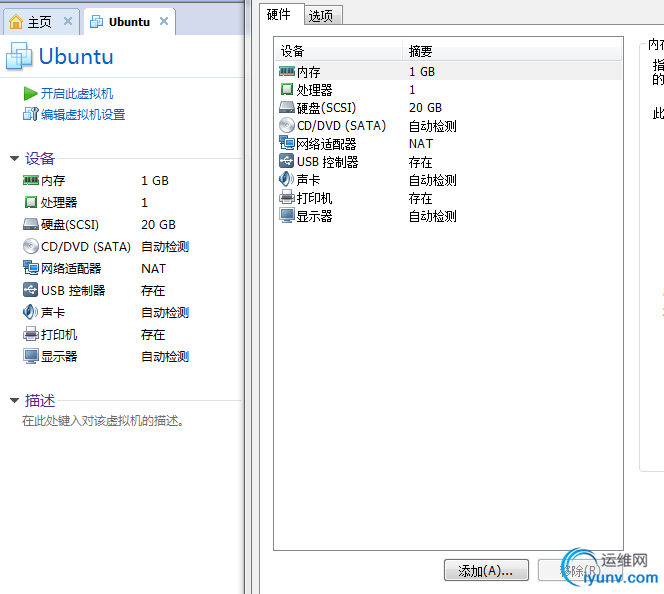Collapse the 设备 section triangle

(x=14, y=158)
